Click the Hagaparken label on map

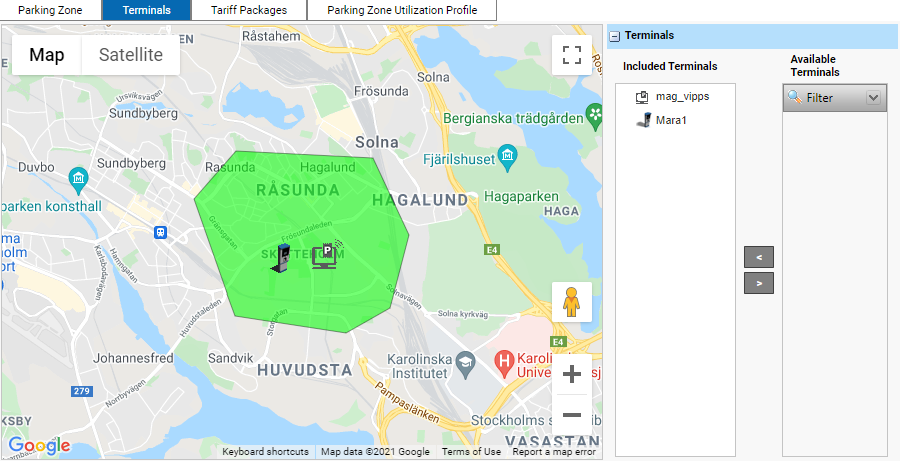[521, 196]
